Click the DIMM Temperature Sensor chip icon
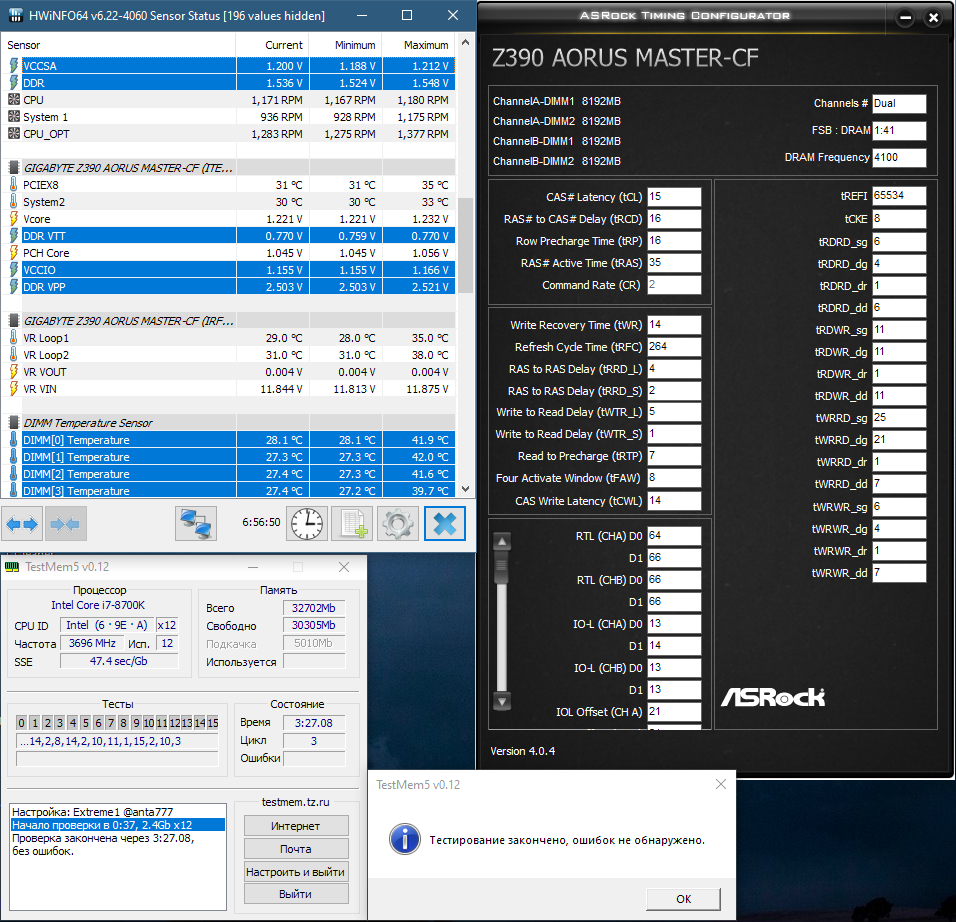This screenshot has width=956, height=922. pyautogui.click(x=13, y=423)
